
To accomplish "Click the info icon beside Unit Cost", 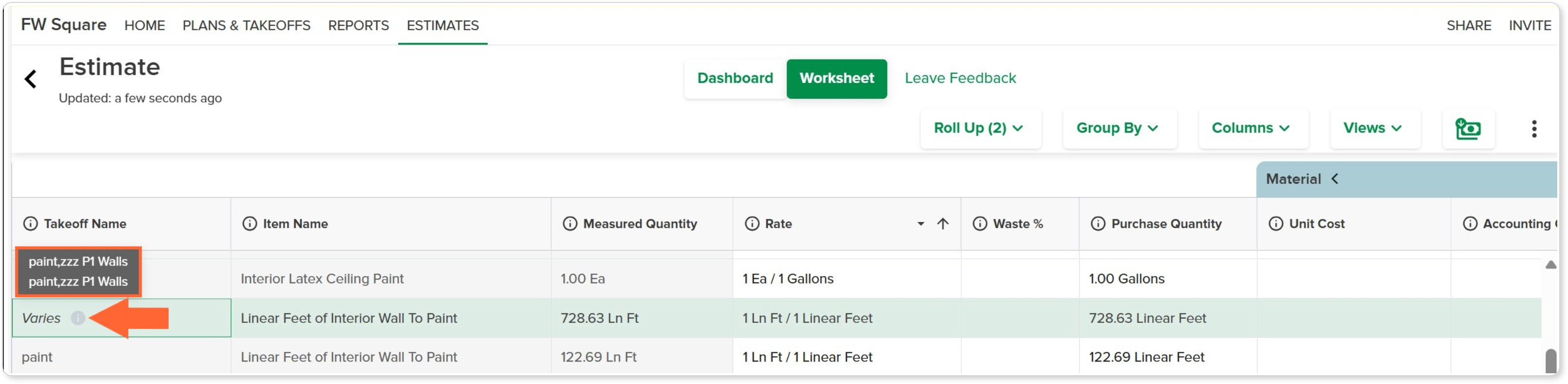I will point(1276,224).
